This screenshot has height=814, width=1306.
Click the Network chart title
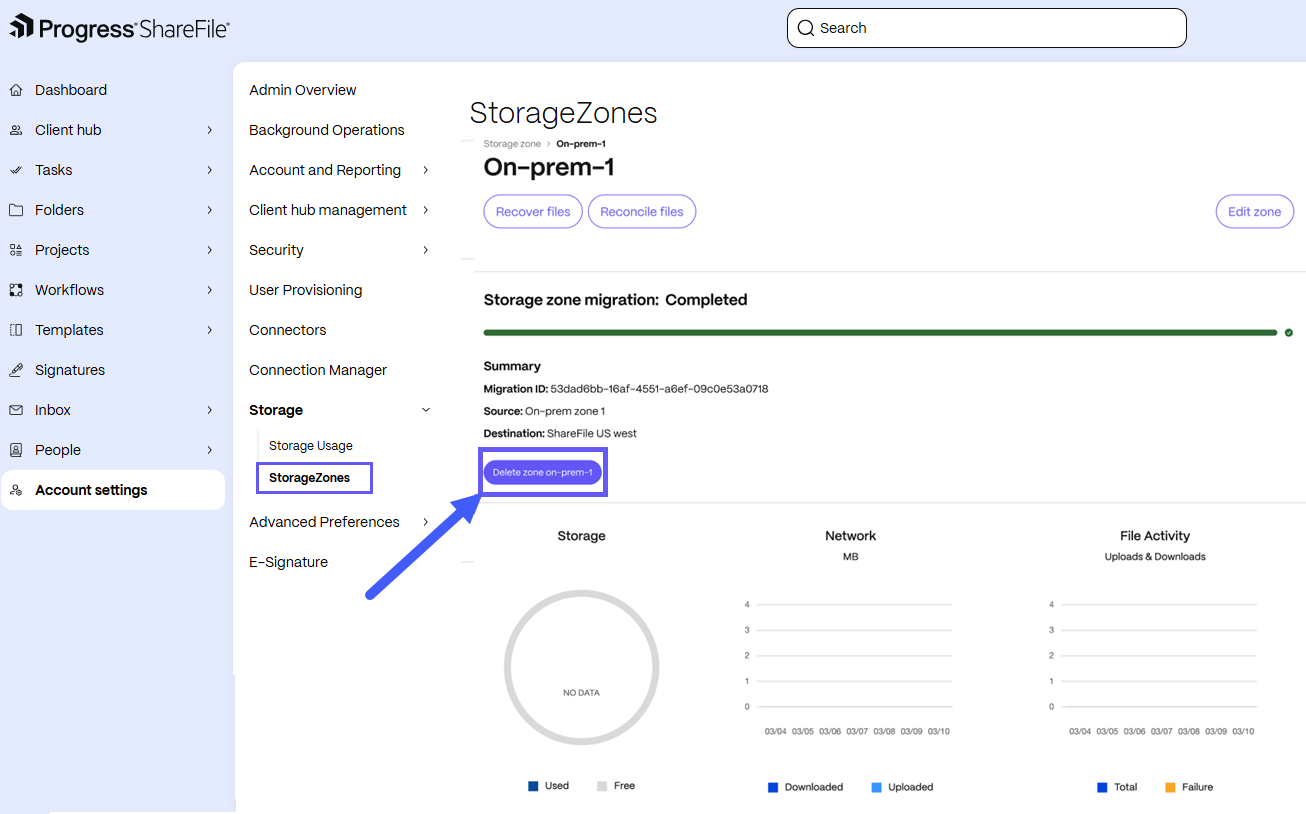tap(851, 536)
